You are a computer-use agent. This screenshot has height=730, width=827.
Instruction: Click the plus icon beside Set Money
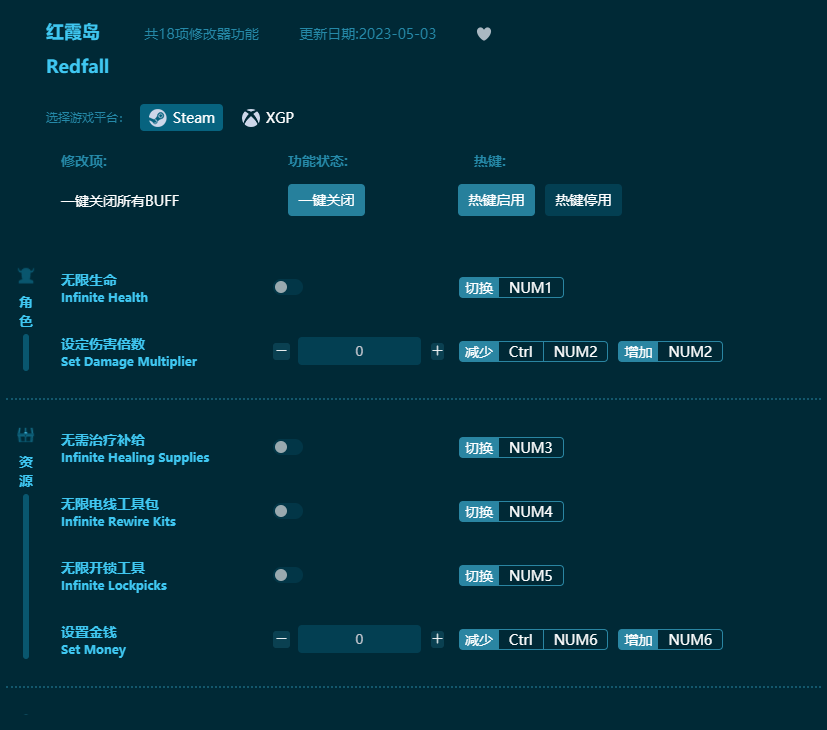[437, 639]
